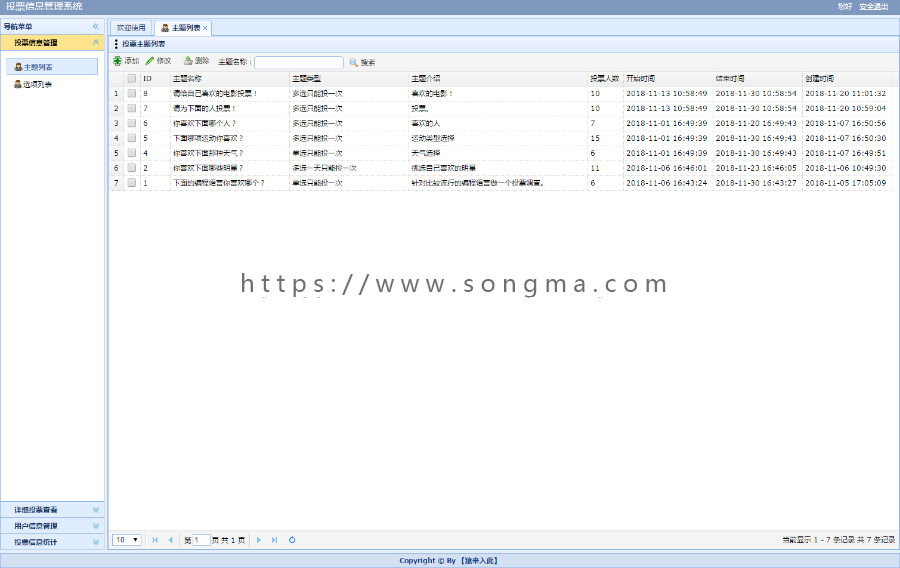Click the cell 针对比较流行的编程语言做一个投票调查。
900x568 pixels.
pyautogui.click(x=478, y=183)
